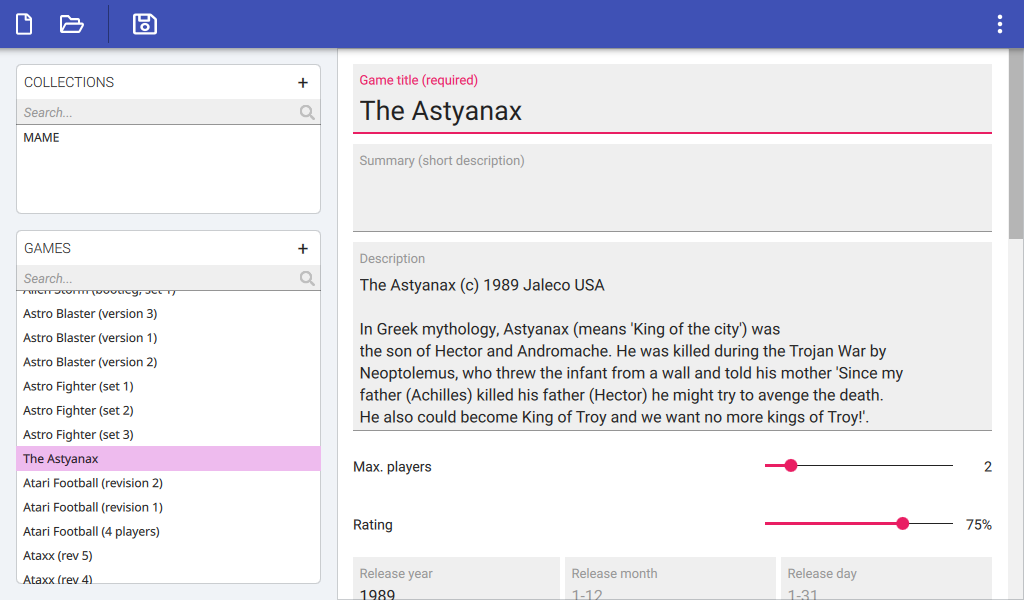Select Astro Blaster (version 2)
This screenshot has height=600, width=1024.
click(168, 362)
